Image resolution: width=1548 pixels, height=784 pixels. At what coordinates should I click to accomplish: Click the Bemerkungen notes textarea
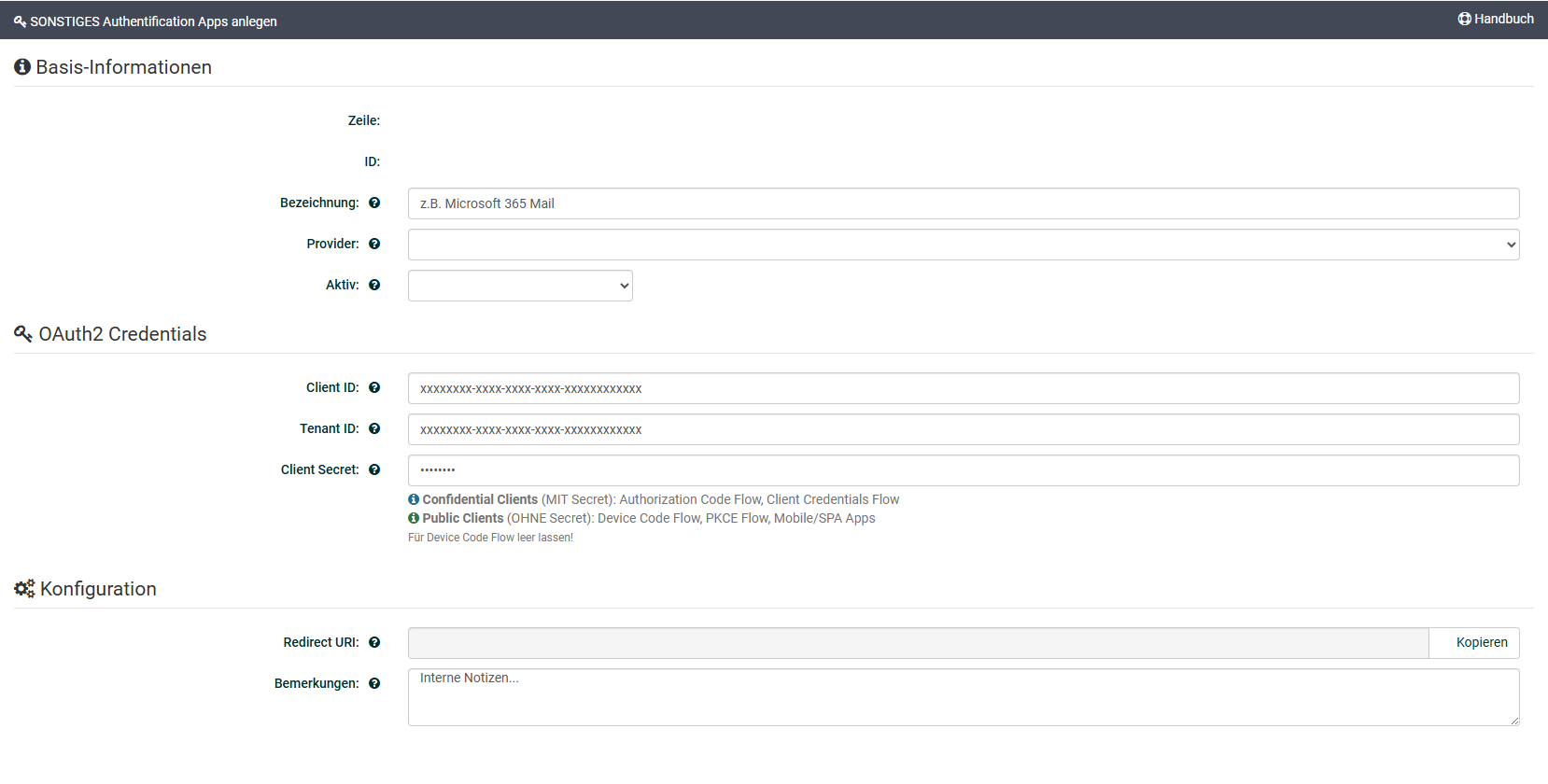(963, 697)
